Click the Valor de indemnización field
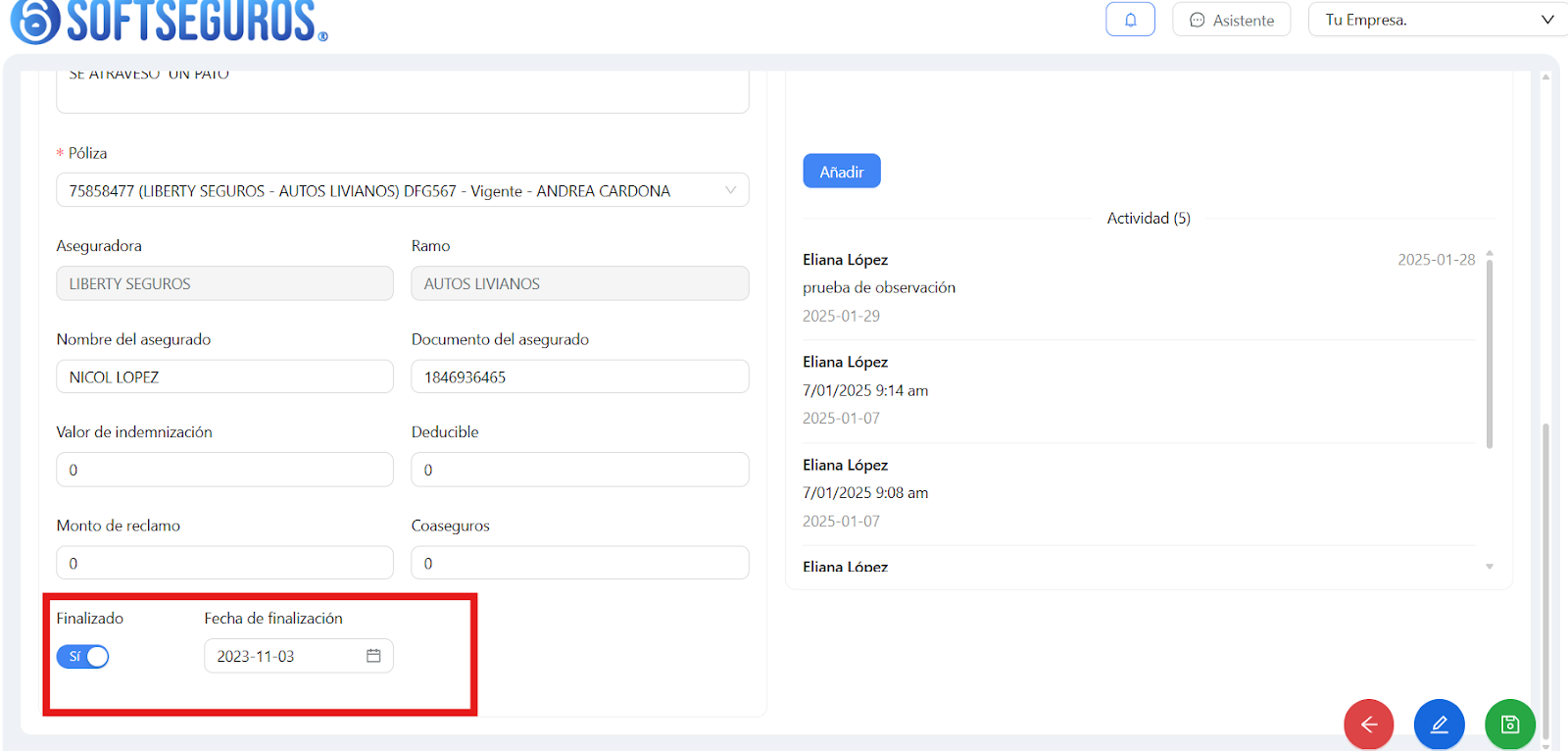 pos(225,470)
